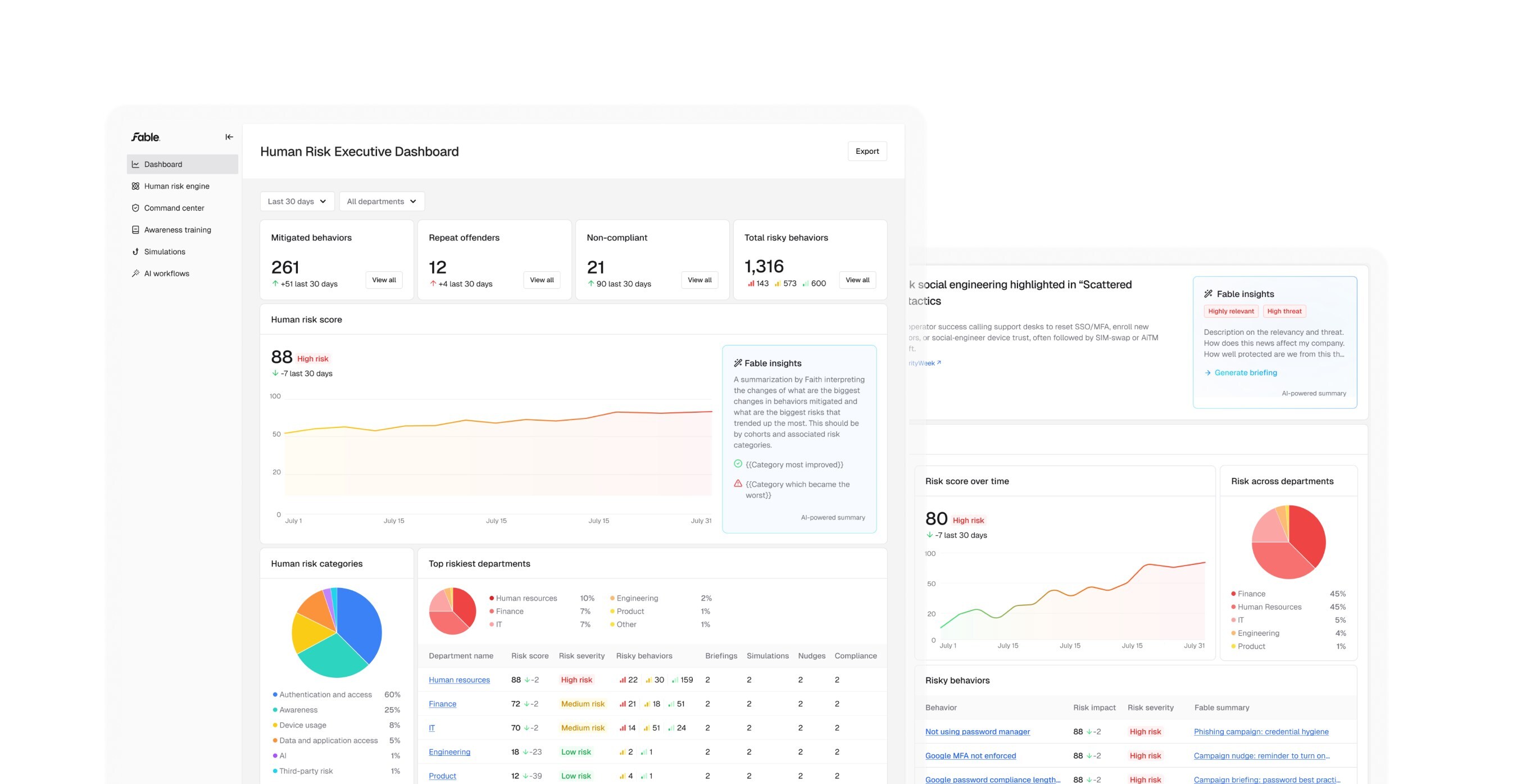Click the Fable logo
Image resolution: width=1517 pixels, height=784 pixels.
coord(146,137)
